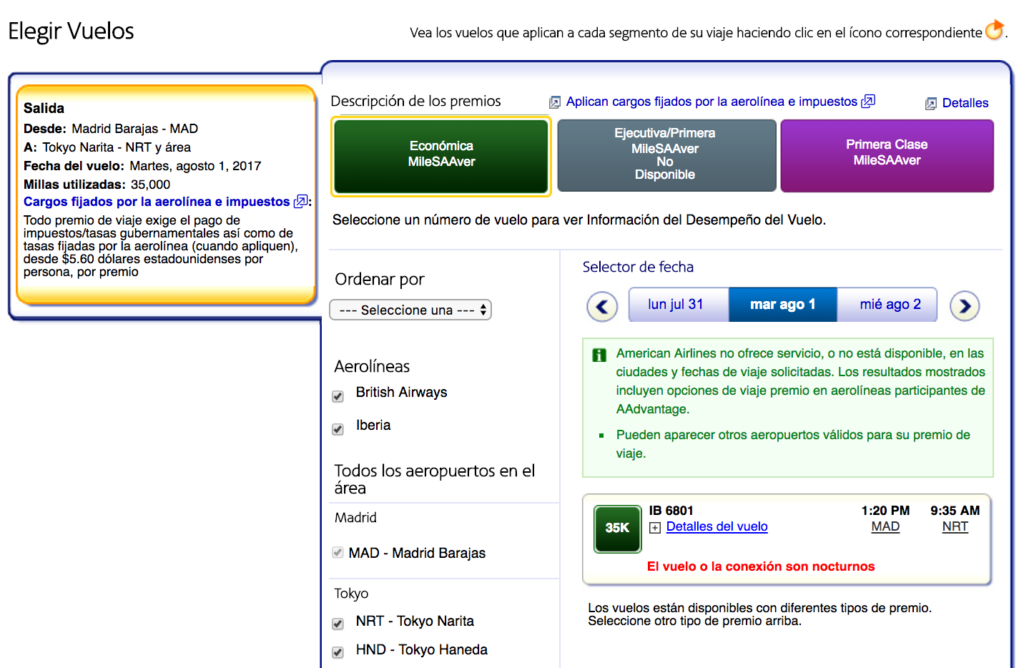
Task: Click popup icon before 'Aplican cargos fijados'
Action: click(554, 102)
